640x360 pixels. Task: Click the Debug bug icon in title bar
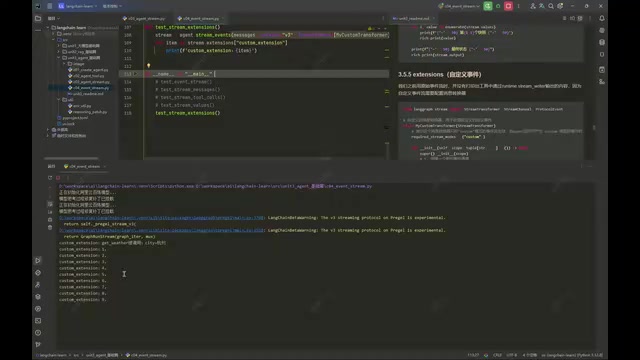[x=498, y=6]
